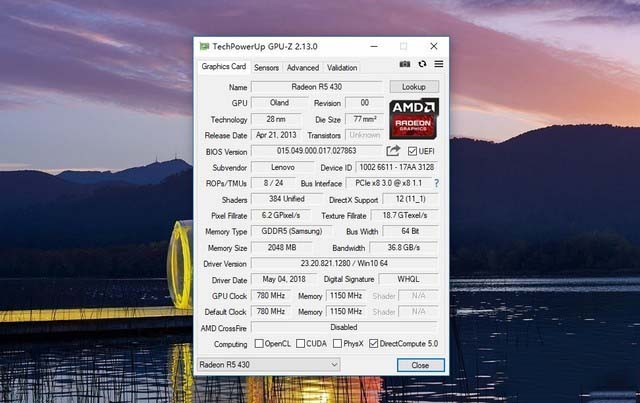Click the Lookup button

pos(414,87)
